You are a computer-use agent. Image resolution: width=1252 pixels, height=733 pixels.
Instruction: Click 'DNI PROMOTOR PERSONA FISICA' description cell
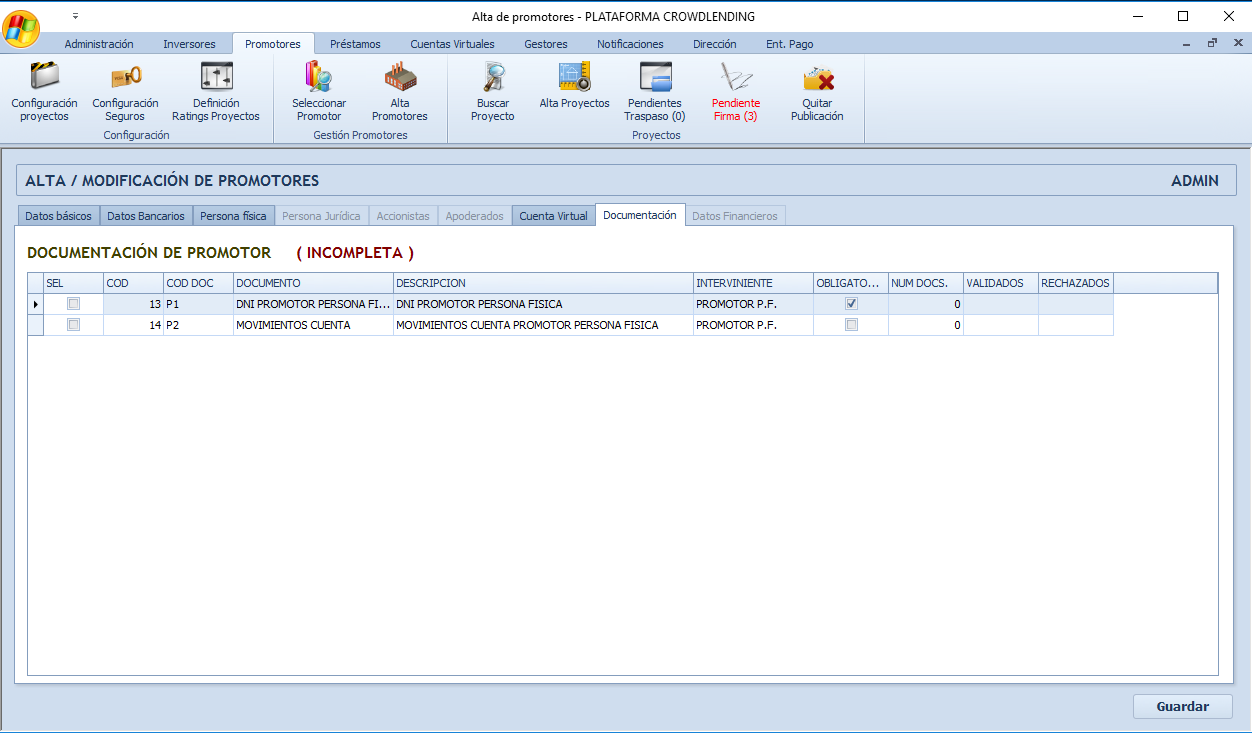tap(543, 303)
